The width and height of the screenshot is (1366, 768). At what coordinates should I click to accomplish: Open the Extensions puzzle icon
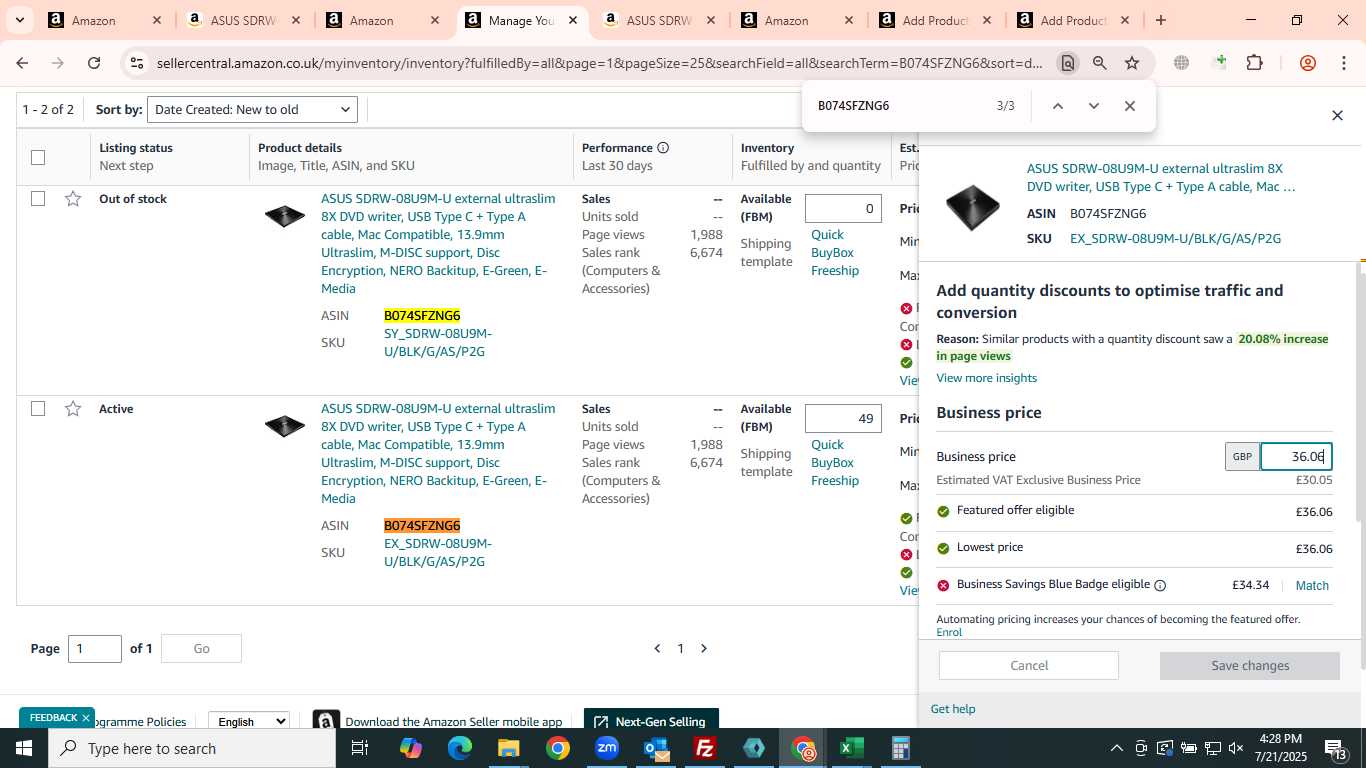click(1254, 63)
